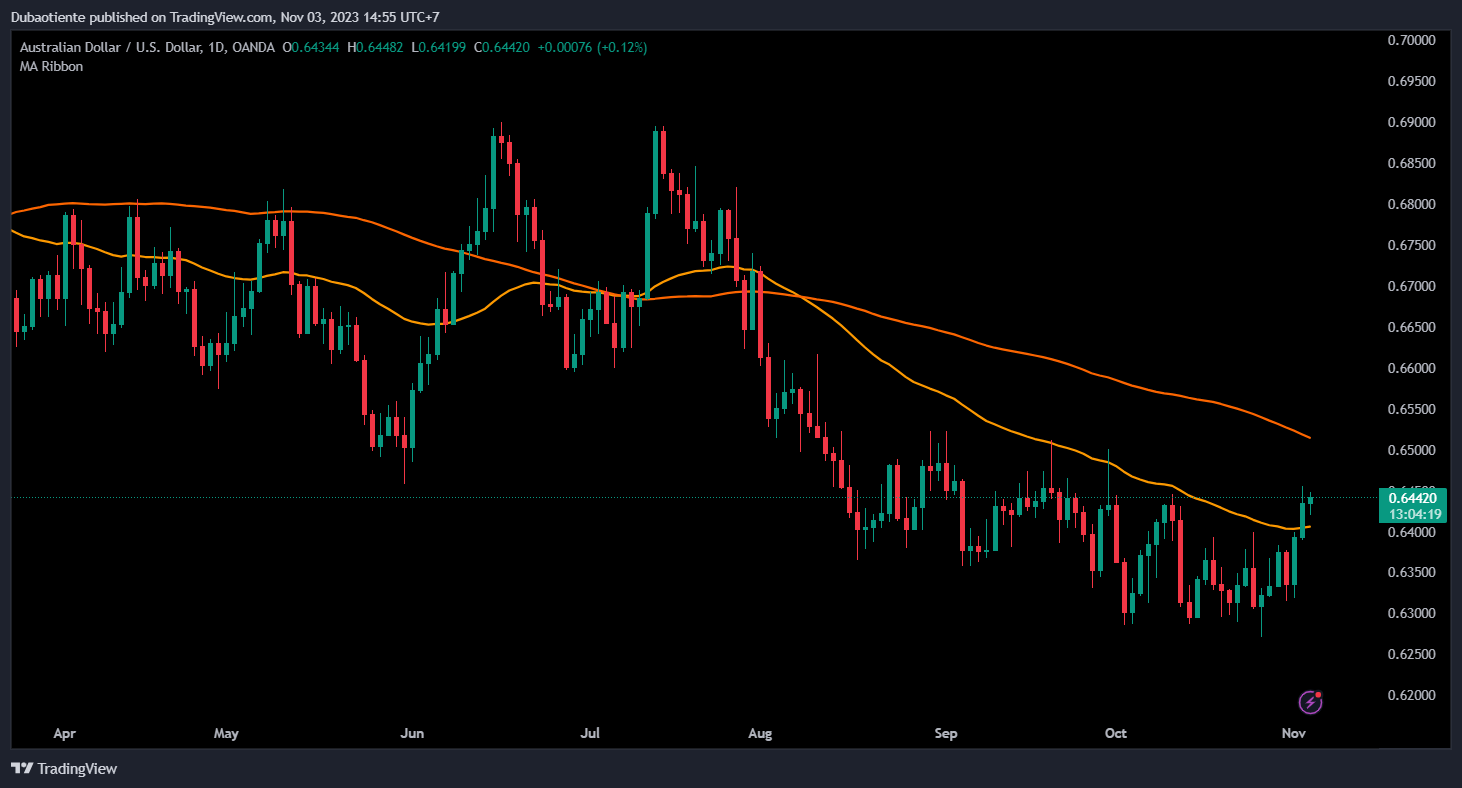Click the 0.67500 price axis label
Viewport: 1462px width, 788px height.
pyautogui.click(x=1412, y=245)
